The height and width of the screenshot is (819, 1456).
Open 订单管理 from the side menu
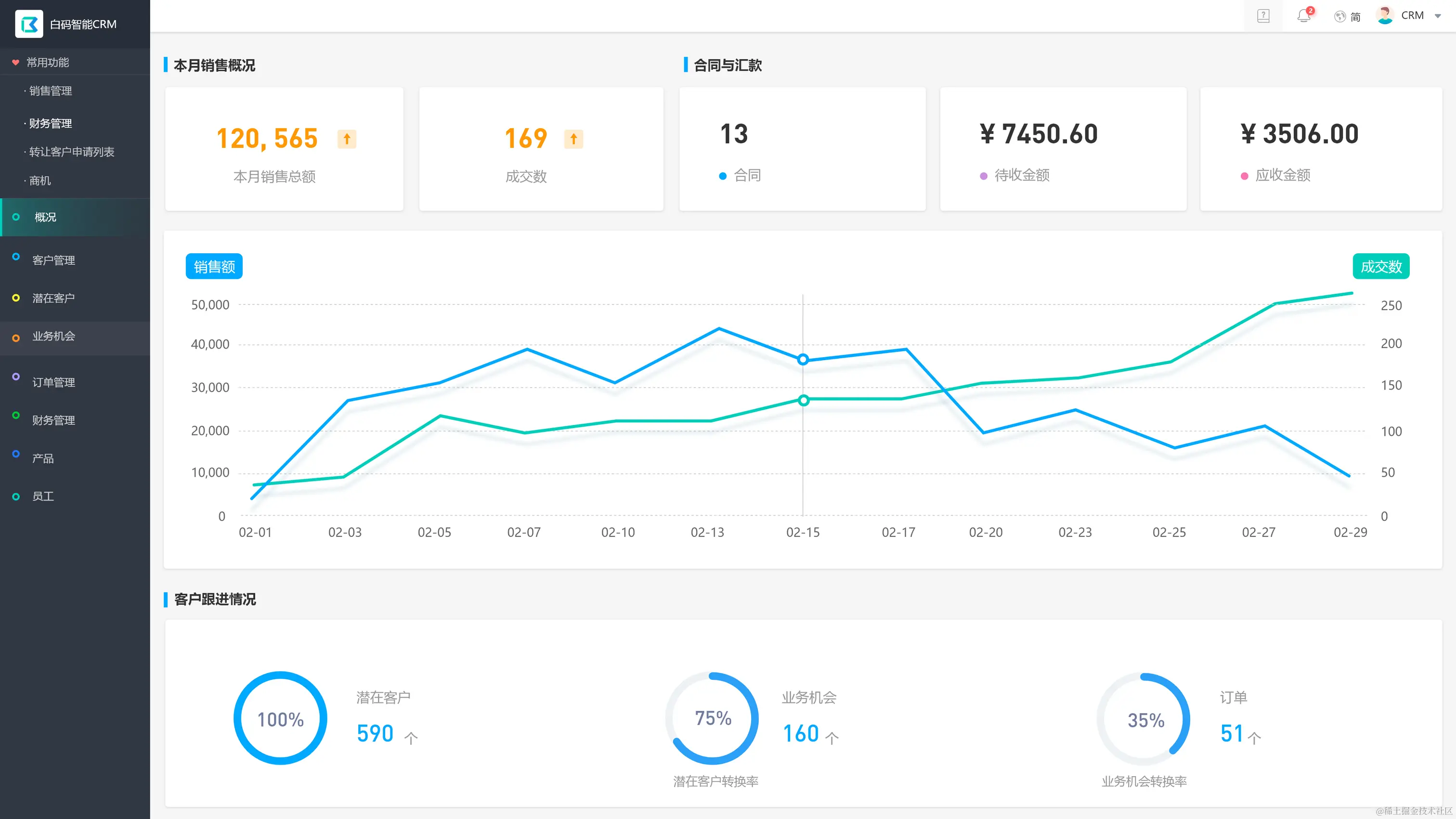(54, 383)
